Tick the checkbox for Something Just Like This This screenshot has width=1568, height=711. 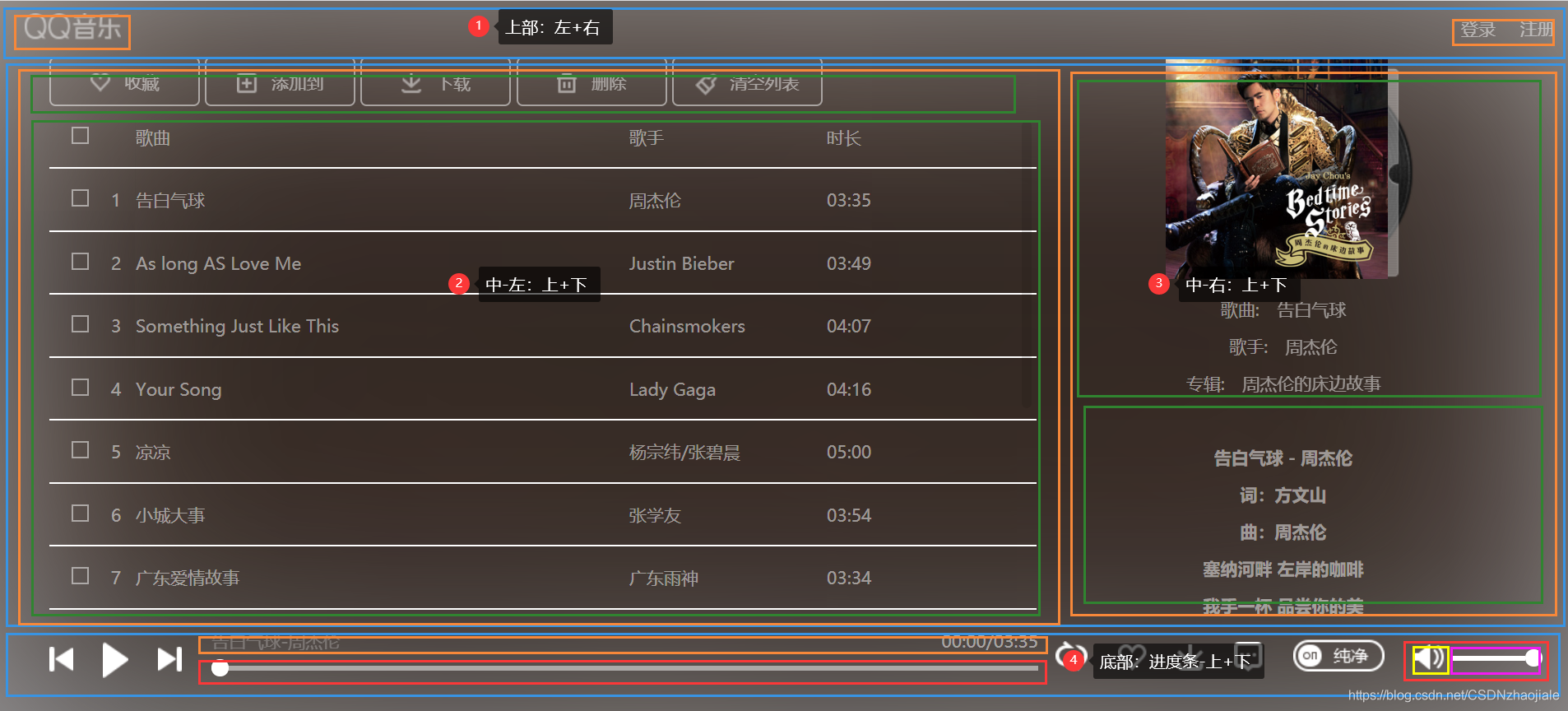(x=80, y=324)
